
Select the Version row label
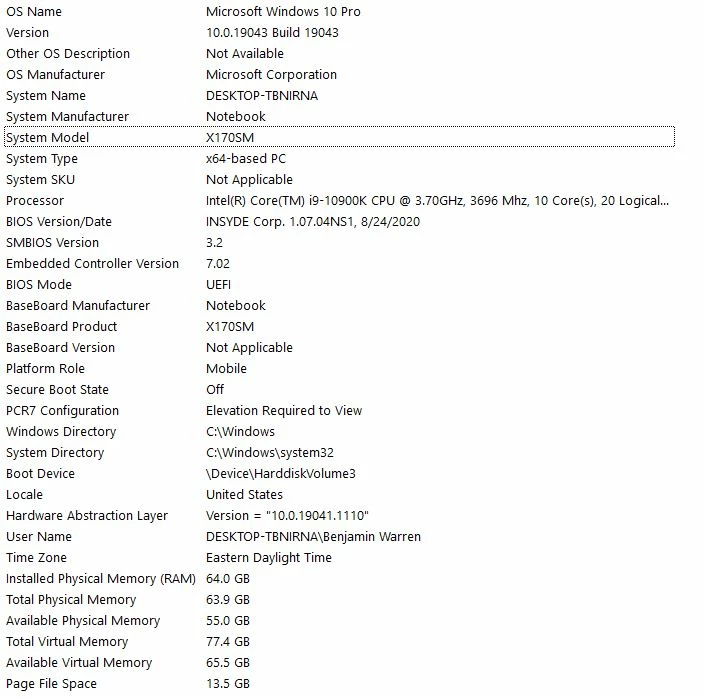(27, 33)
